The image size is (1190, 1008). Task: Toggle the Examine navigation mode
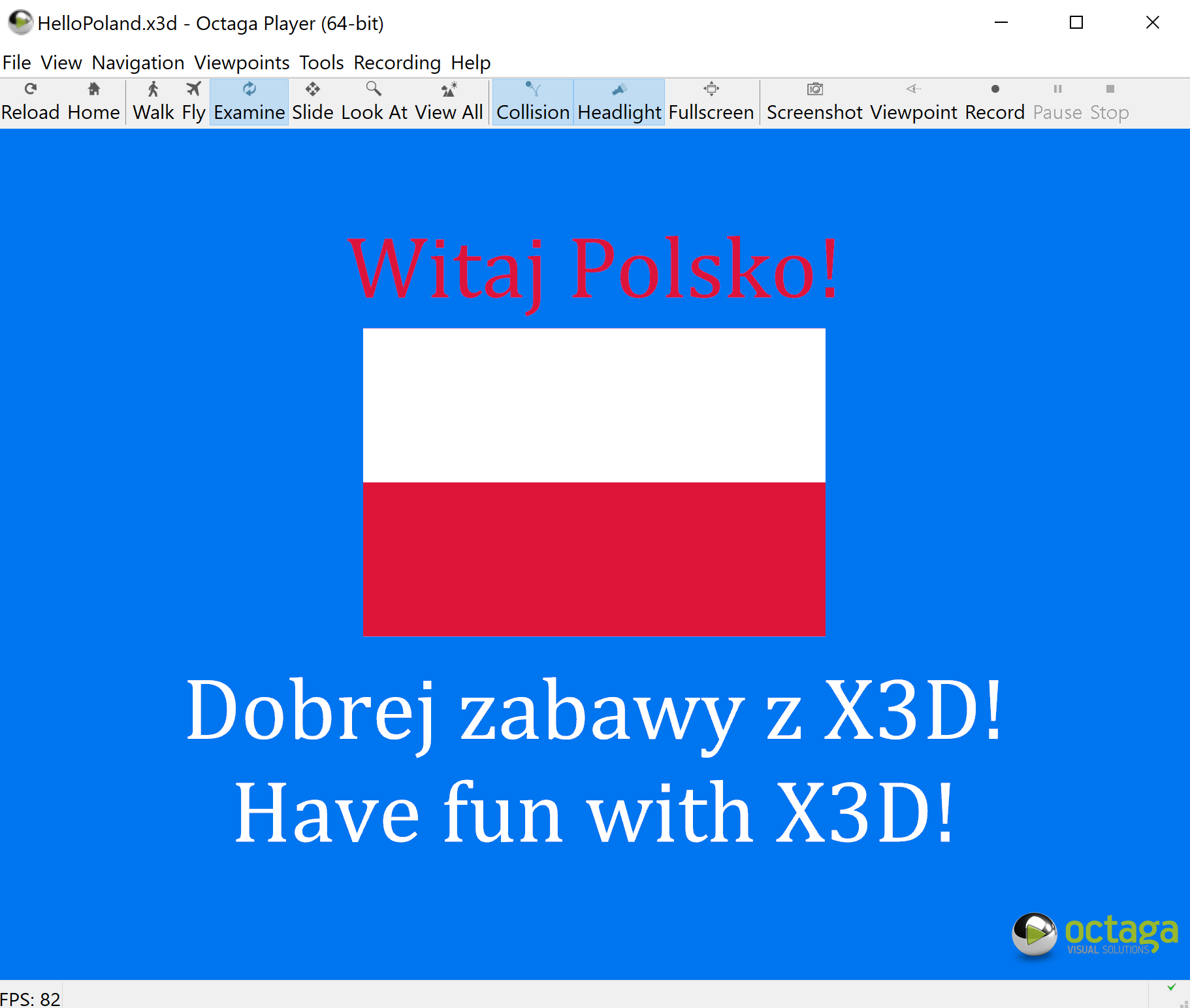[x=249, y=102]
